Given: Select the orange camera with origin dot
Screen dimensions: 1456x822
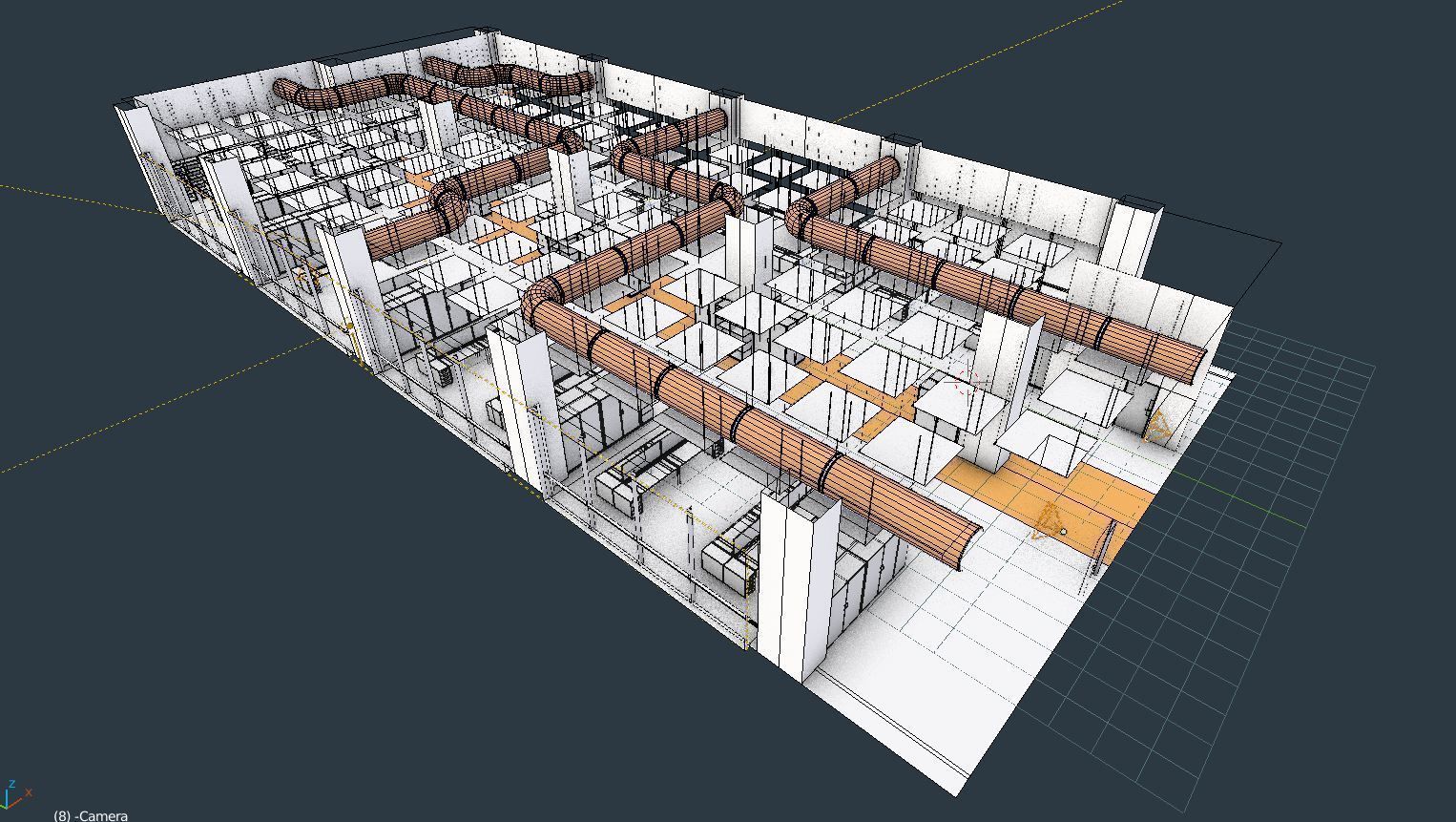Looking at the screenshot, I should pyautogui.click(x=1050, y=523).
